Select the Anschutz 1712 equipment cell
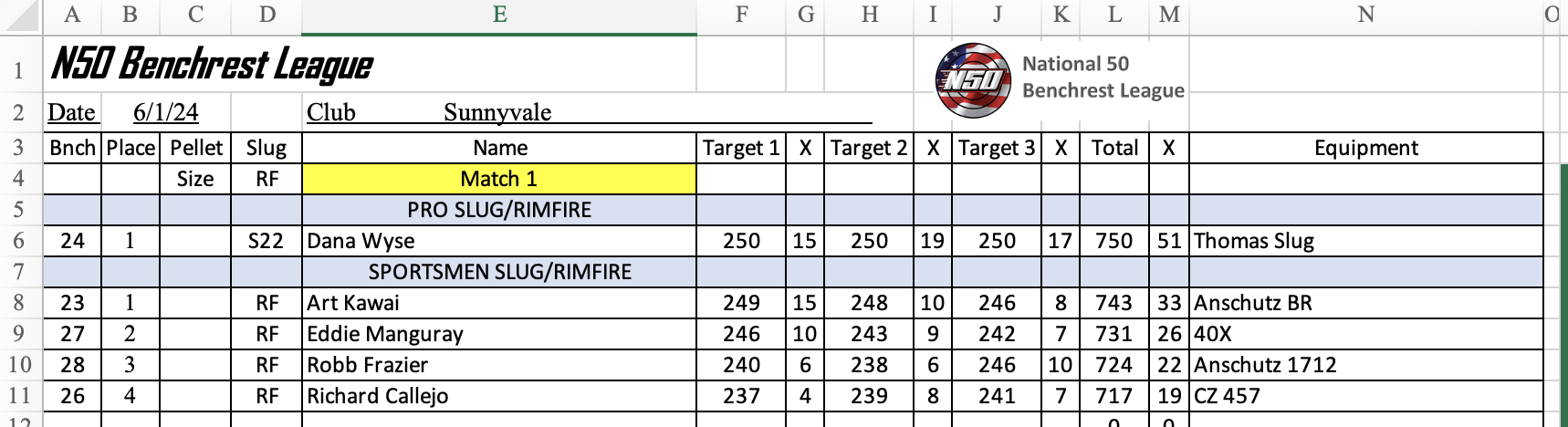Image resolution: width=1568 pixels, height=427 pixels. [x=1365, y=365]
